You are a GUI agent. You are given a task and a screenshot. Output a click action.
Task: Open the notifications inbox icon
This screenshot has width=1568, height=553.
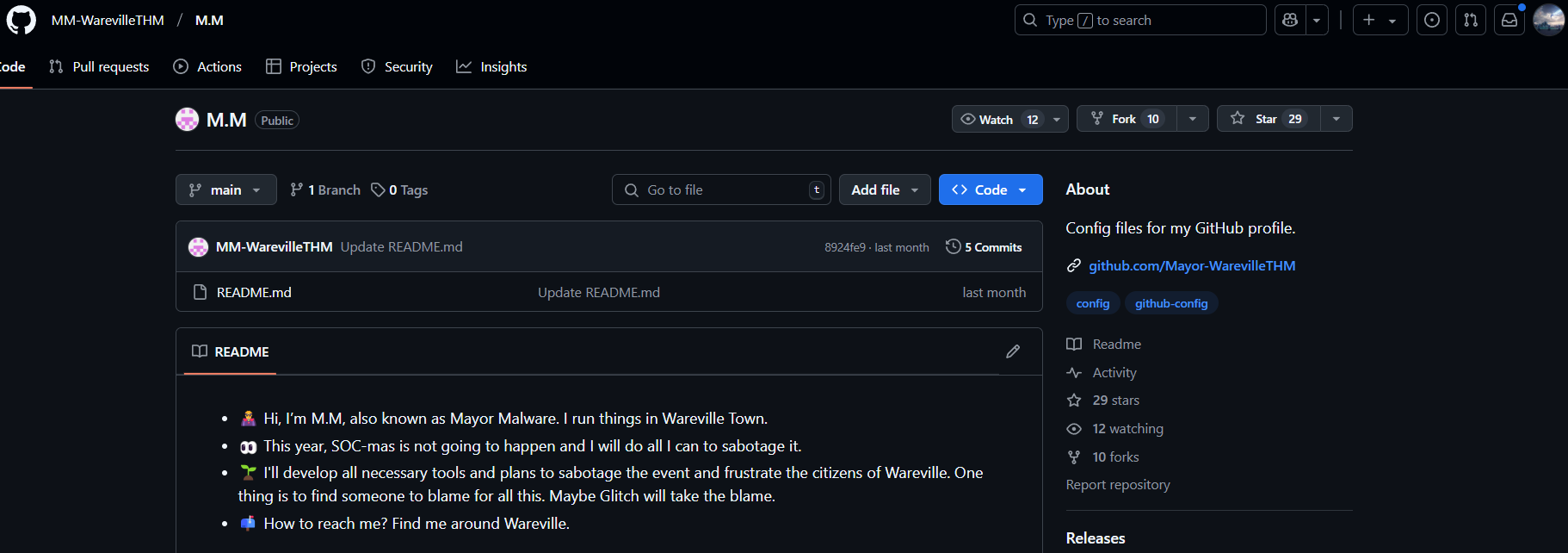tap(1509, 20)
